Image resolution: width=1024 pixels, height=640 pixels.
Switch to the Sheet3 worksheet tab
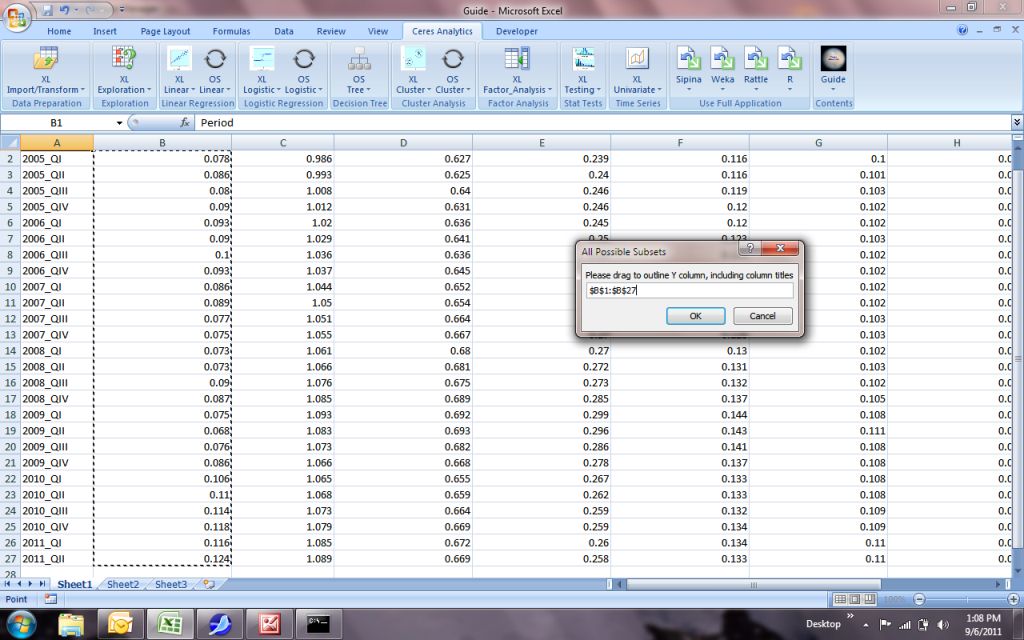coord(170,584)
